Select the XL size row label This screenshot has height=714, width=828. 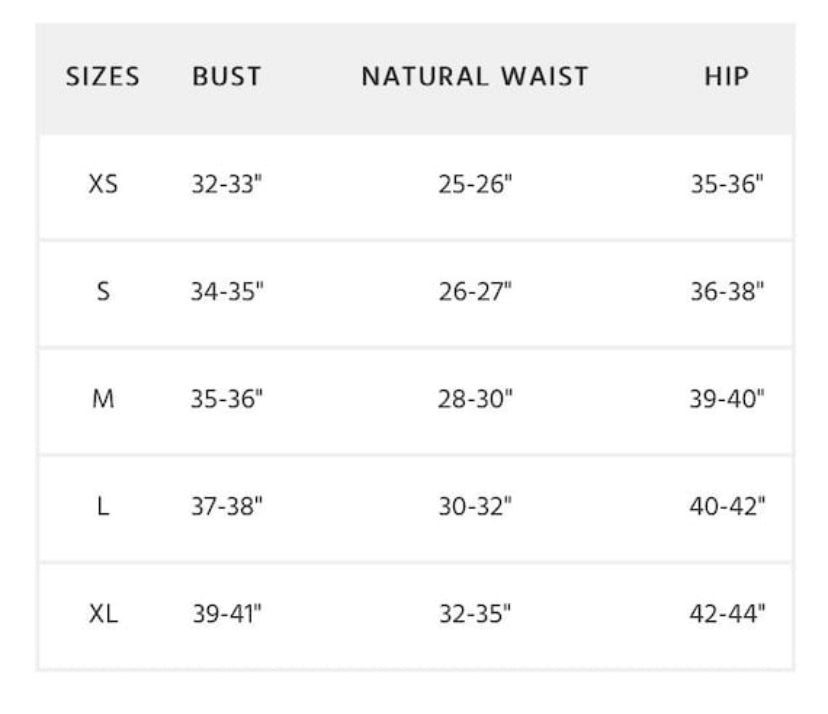pos(103,614)
